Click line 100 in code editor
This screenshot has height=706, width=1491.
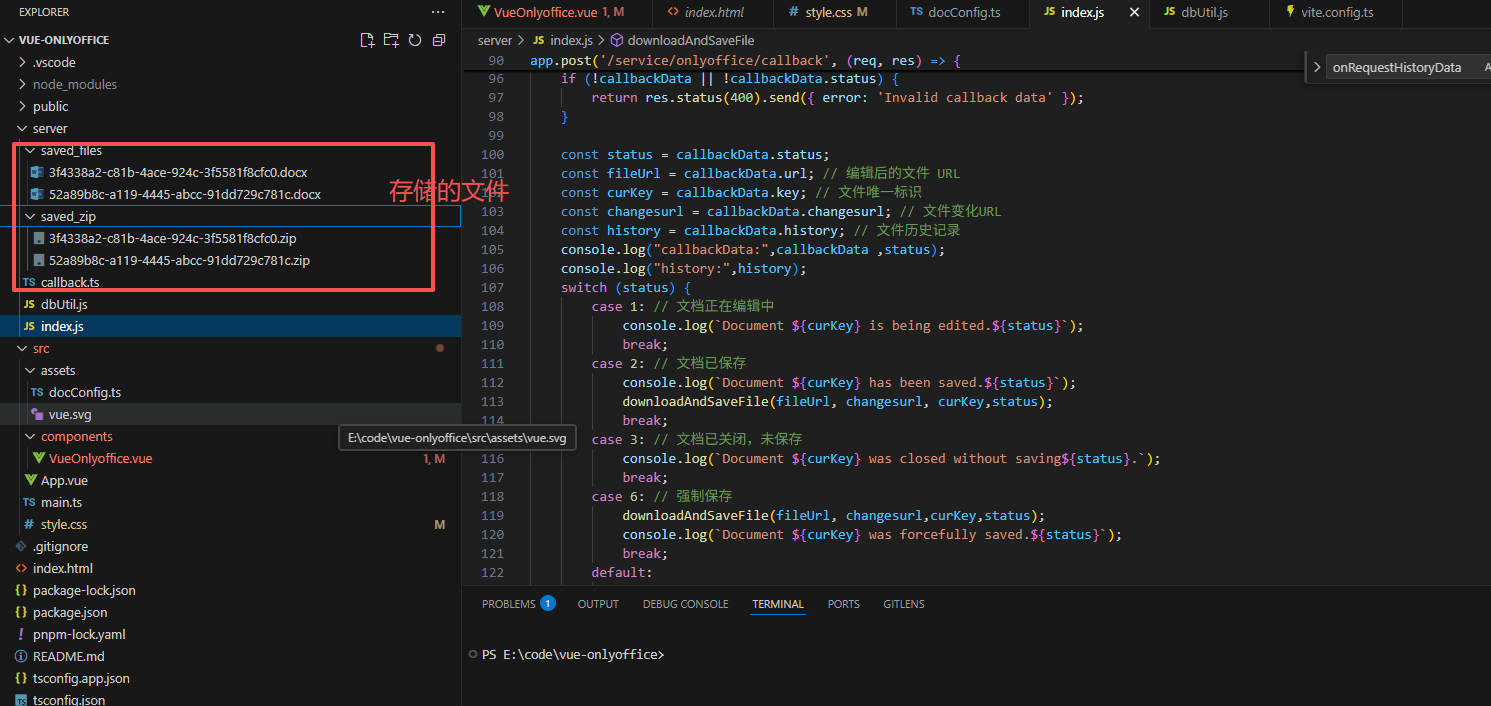(x=695, y=154)
